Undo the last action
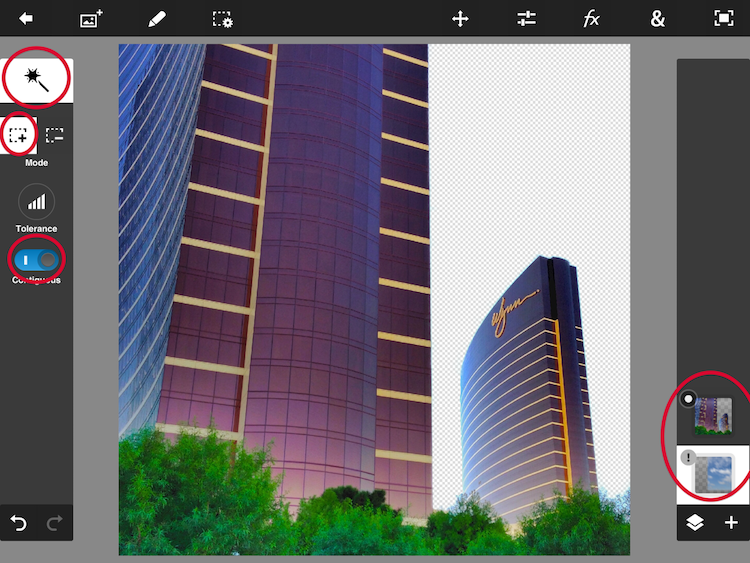Screen dimensions: 750x563 coord(18,523)
